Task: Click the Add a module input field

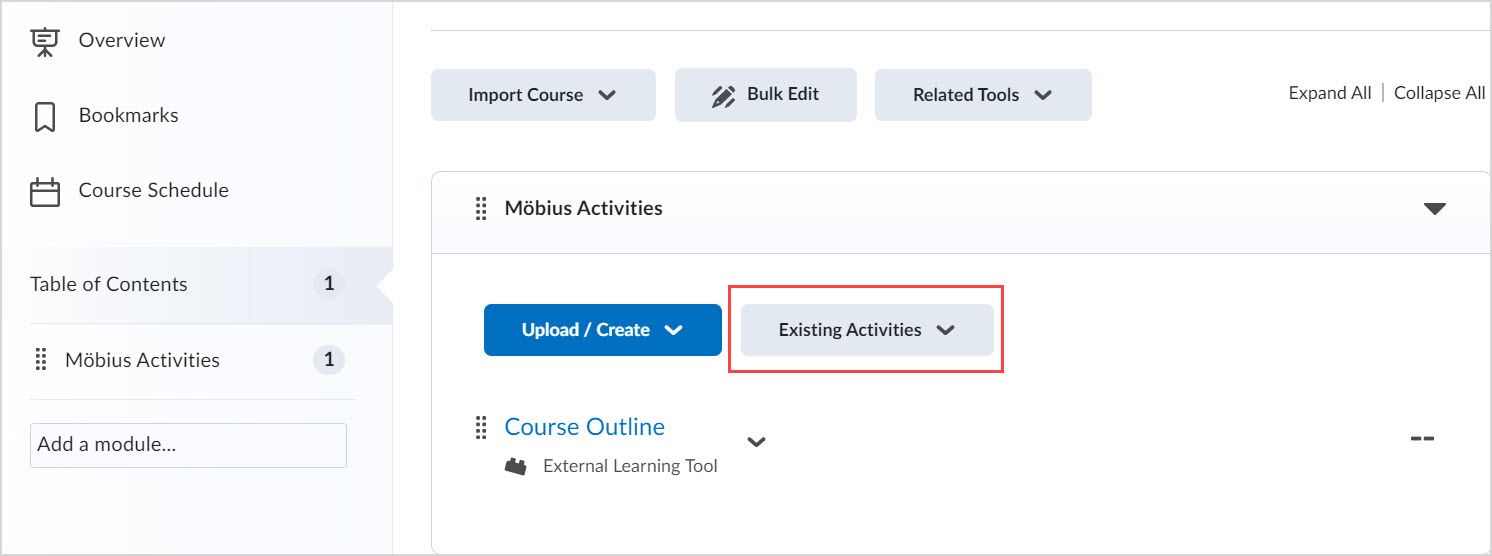Action: click(x=188, y=445)
